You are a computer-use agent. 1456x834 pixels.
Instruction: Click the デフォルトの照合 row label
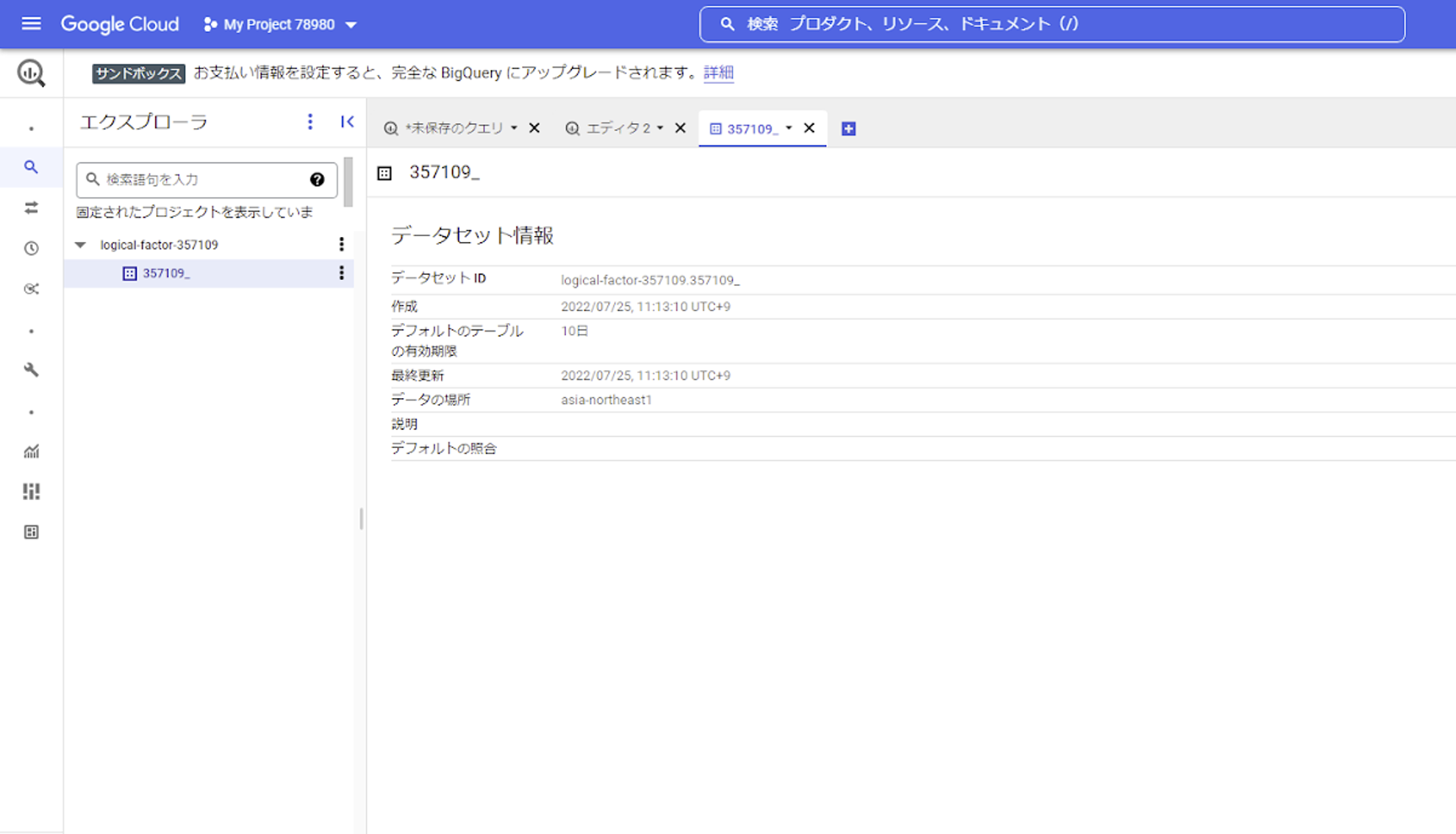coord(444,449)
